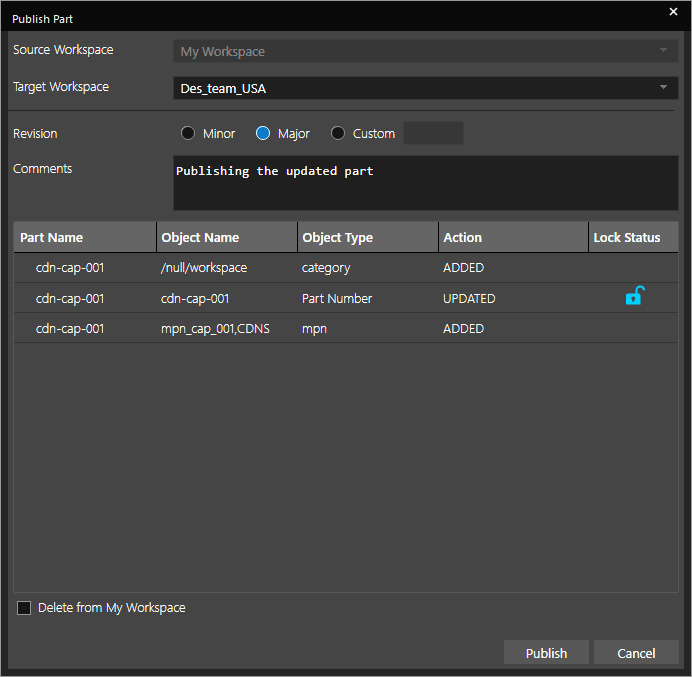Sort by Lock Status column header
The width and height of the screenshot is (692, 677).
(x=633, y=237)
